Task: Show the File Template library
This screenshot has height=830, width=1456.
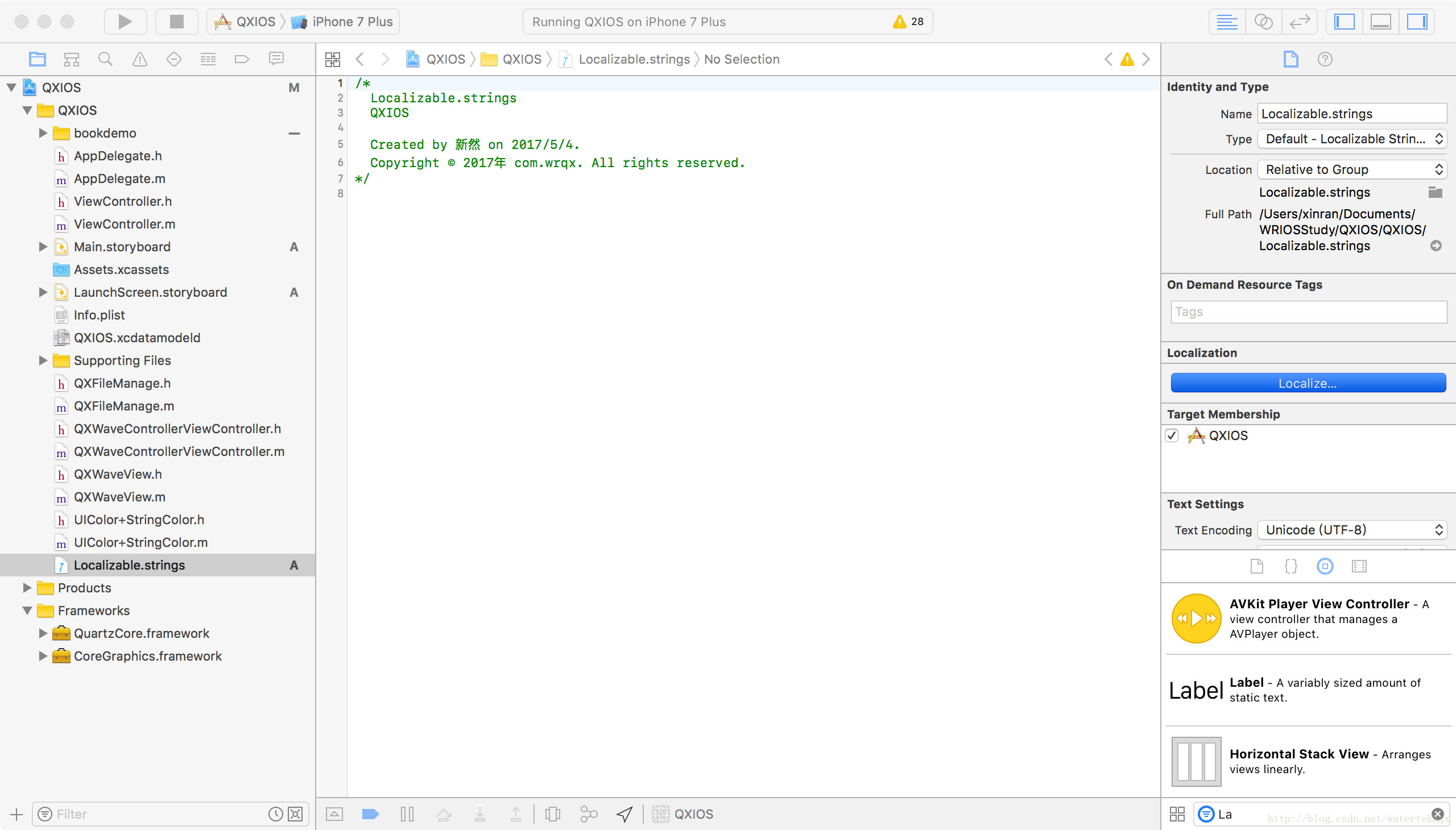Action: [1257, 566]
